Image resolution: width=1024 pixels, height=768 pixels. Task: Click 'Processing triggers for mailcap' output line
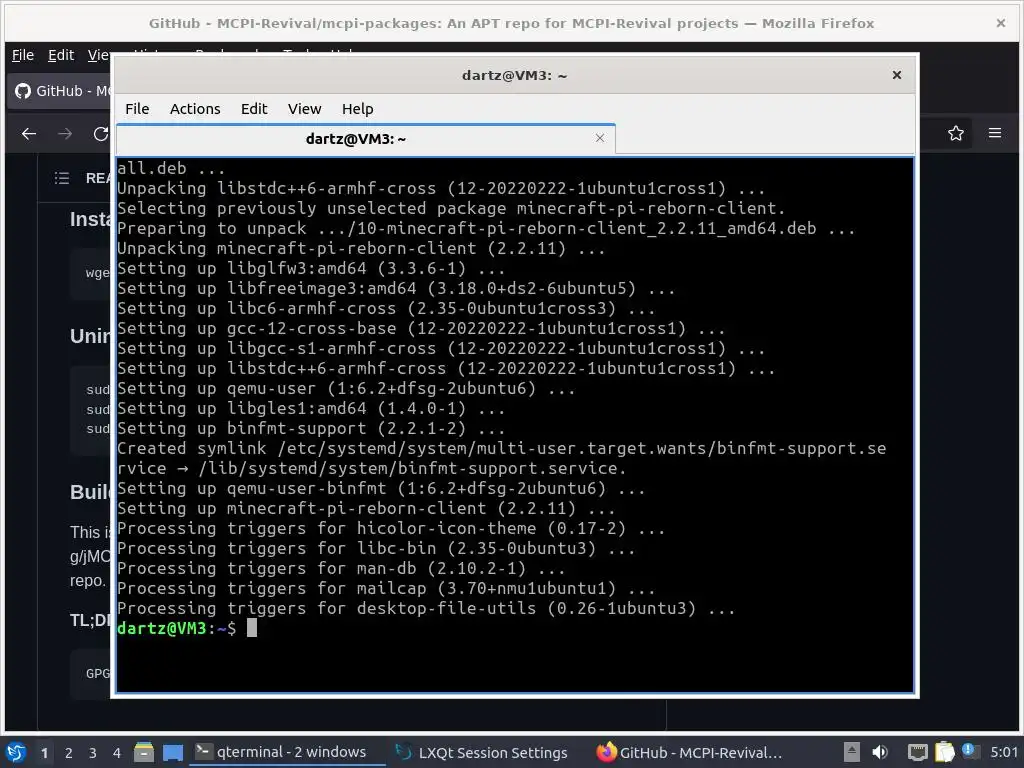pos(386,588)
